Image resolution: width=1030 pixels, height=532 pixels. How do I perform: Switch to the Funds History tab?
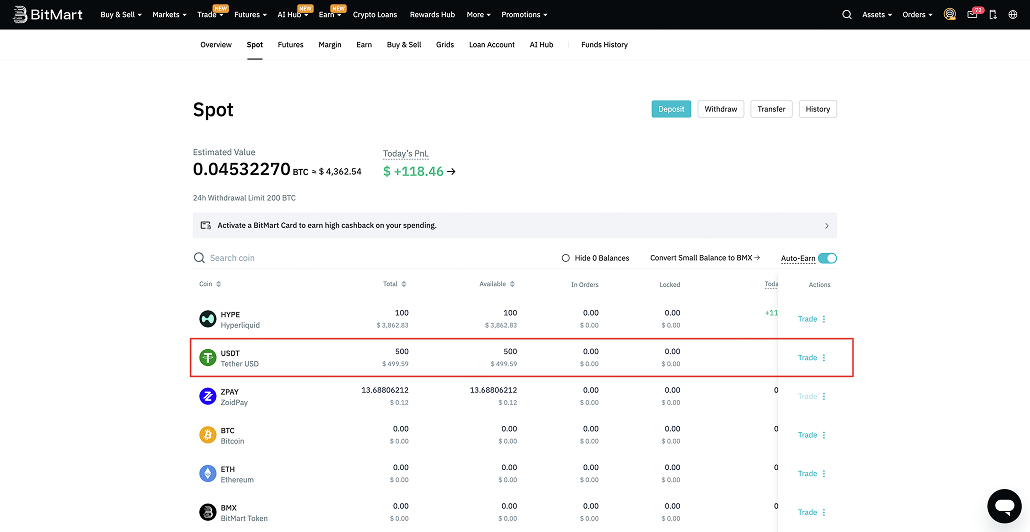(604, 45)
